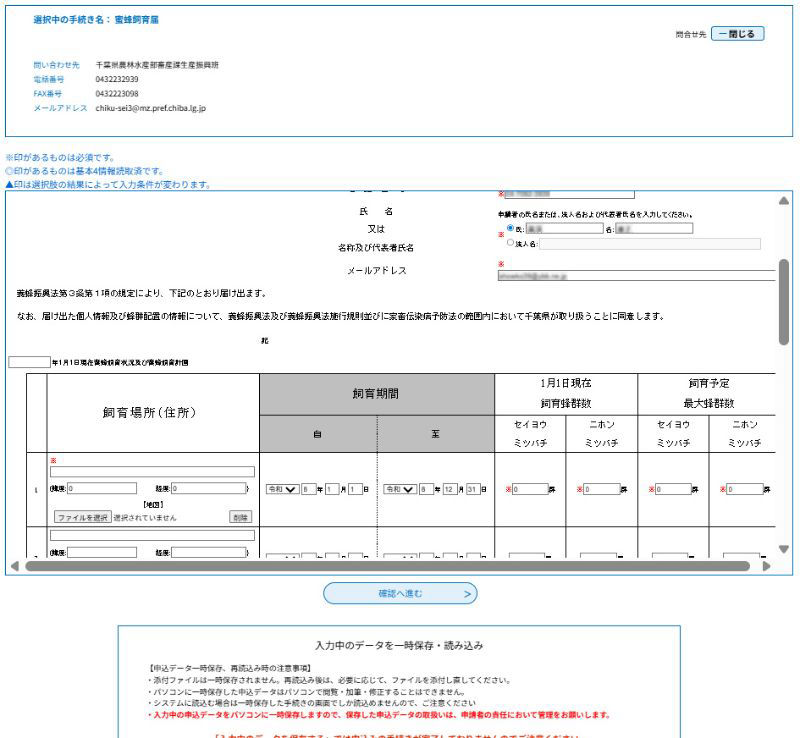Click the 法人名 text input field
Screen dimensions: 800x738
point(649,243)
